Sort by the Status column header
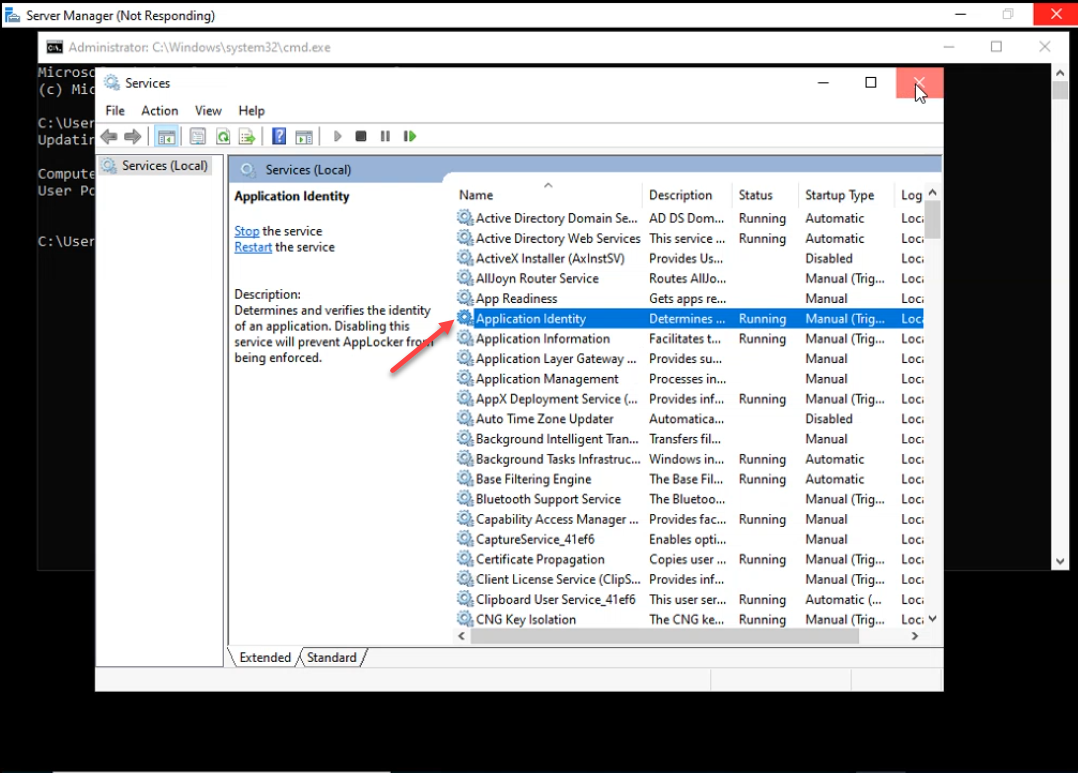Viewport: 1078px width, 773px height. coord(764,195)
